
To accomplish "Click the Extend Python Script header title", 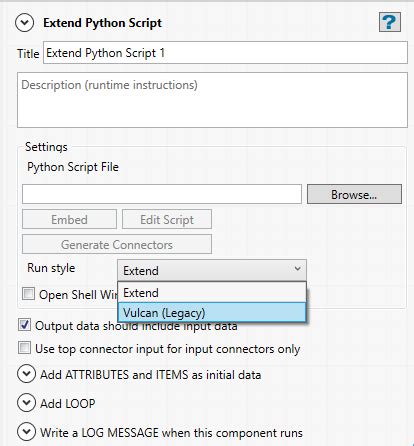I will pyautogui.click(x=103, y=23).
